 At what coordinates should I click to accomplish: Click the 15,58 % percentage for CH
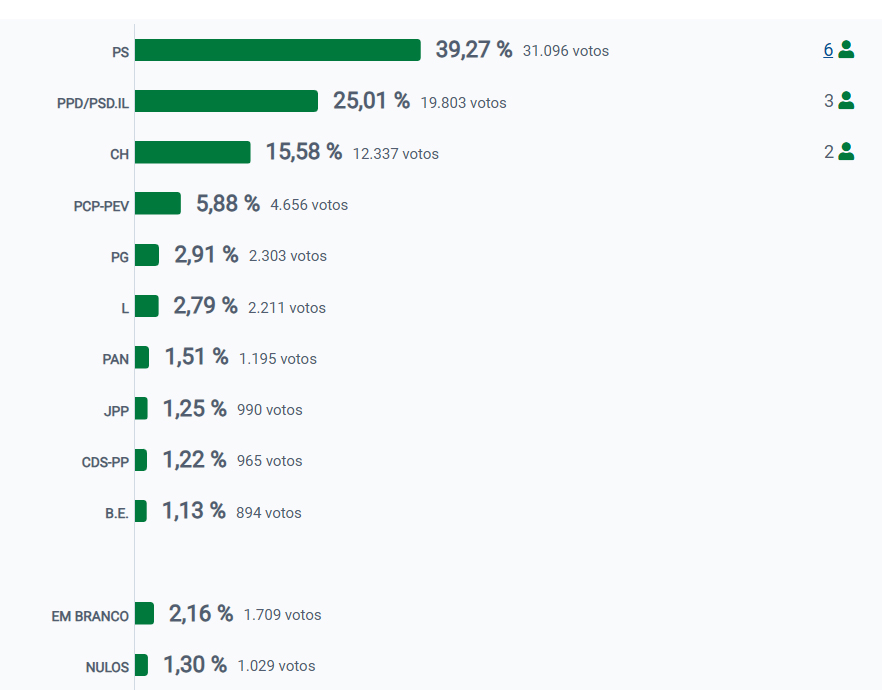303,152
